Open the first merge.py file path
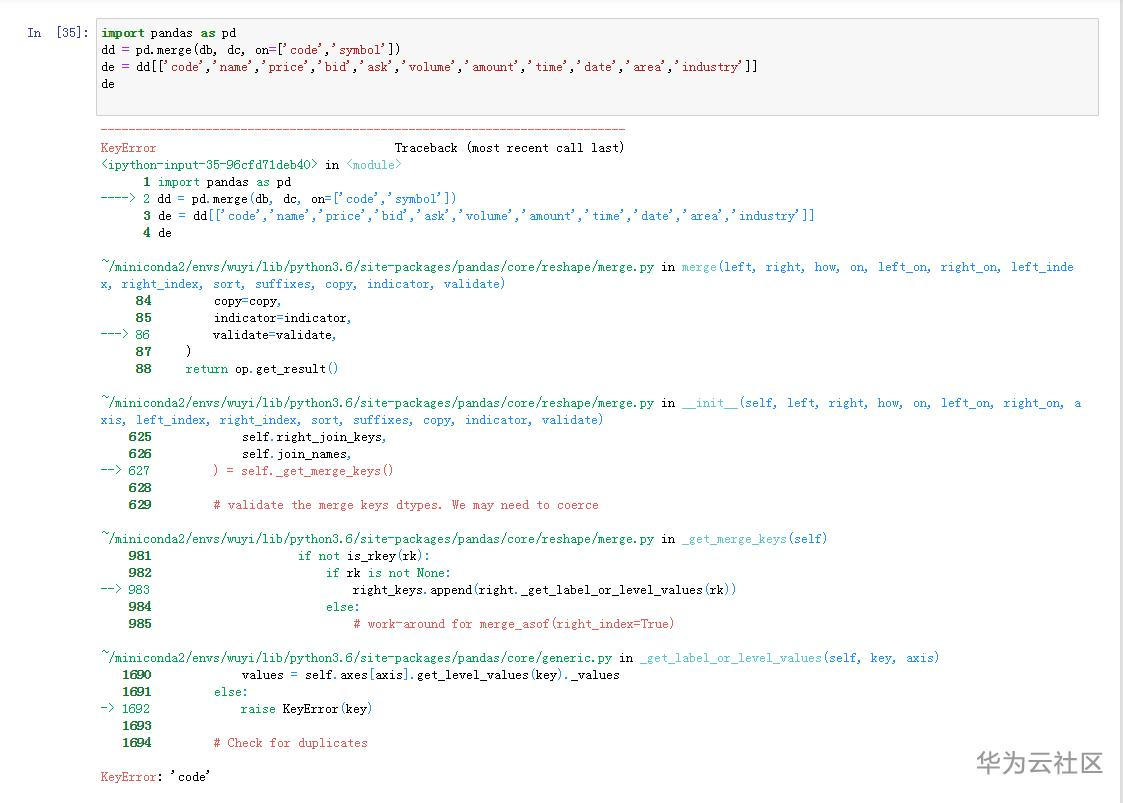 377,267
